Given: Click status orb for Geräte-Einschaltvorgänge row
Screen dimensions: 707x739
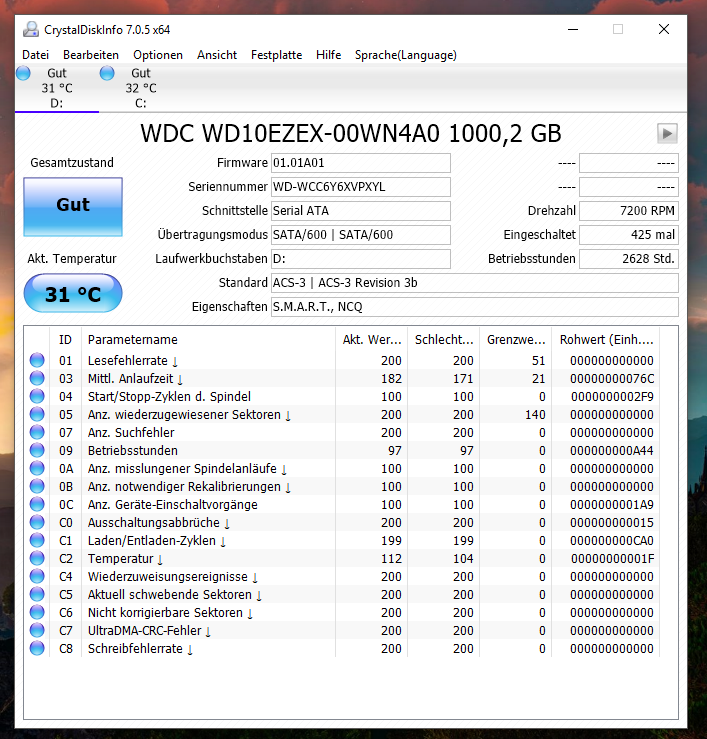Looking at the screenshot, I should pos(37,504).
